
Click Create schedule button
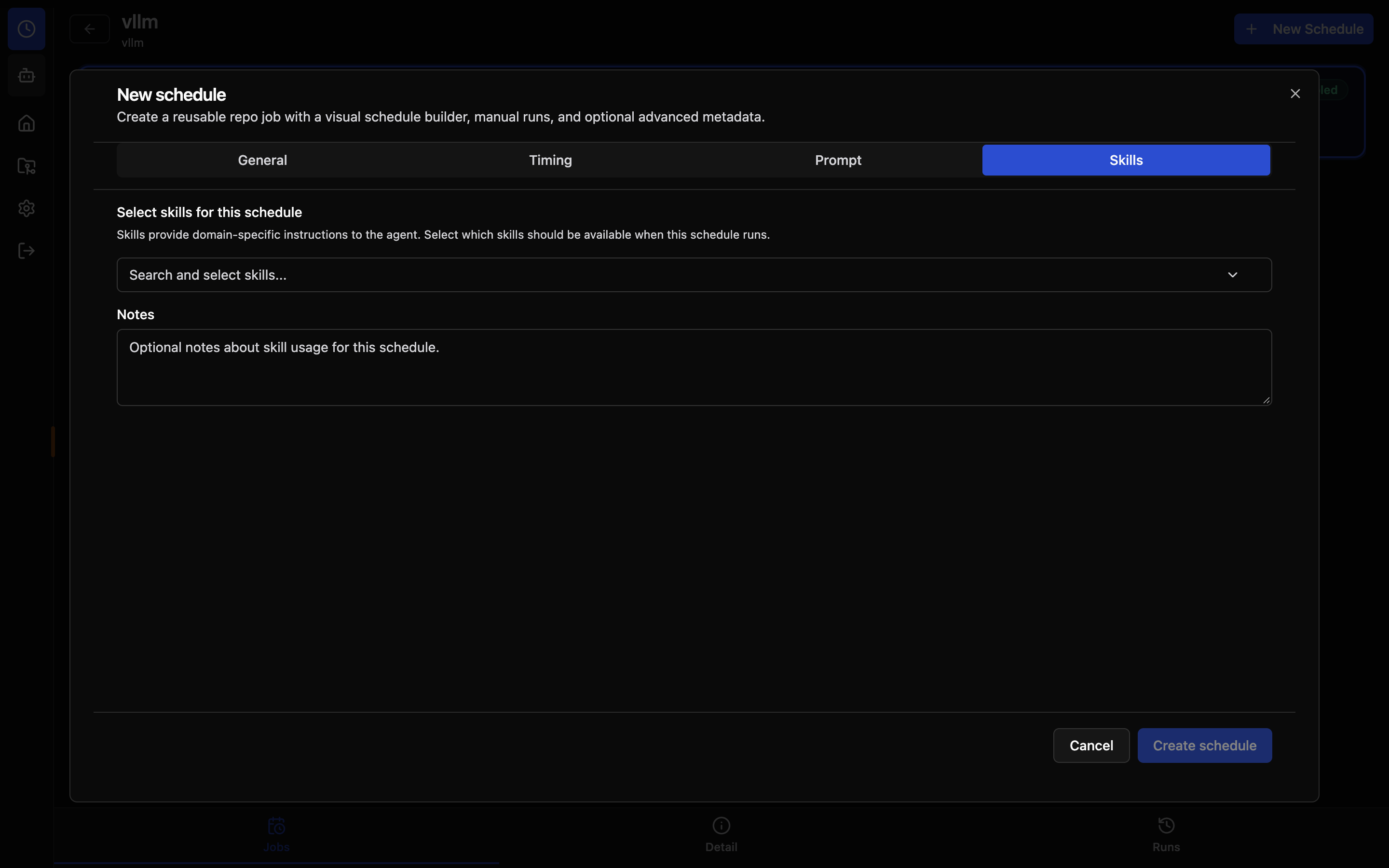[1204, 745]
